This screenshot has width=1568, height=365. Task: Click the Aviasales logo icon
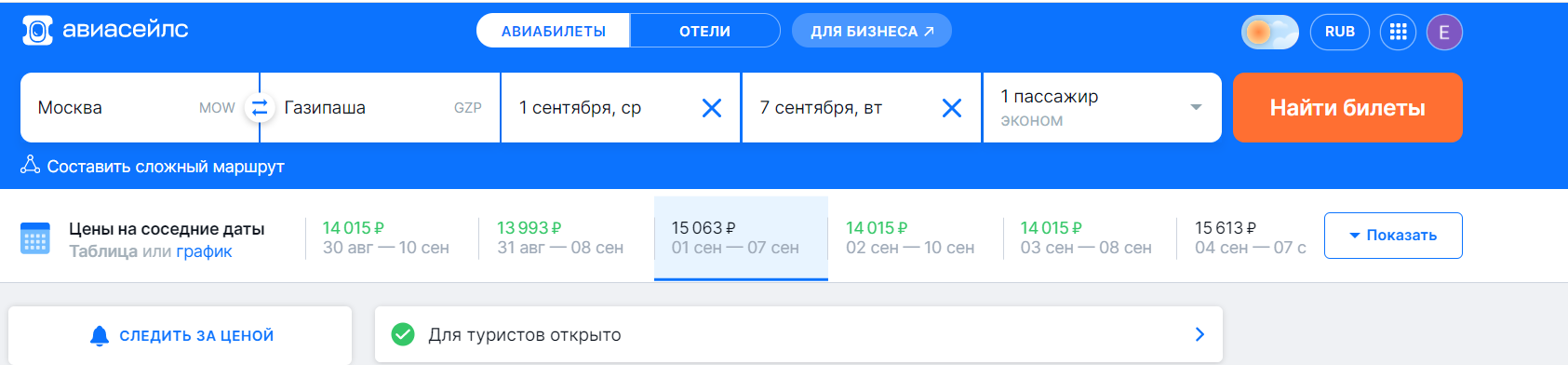pos(37,31)
